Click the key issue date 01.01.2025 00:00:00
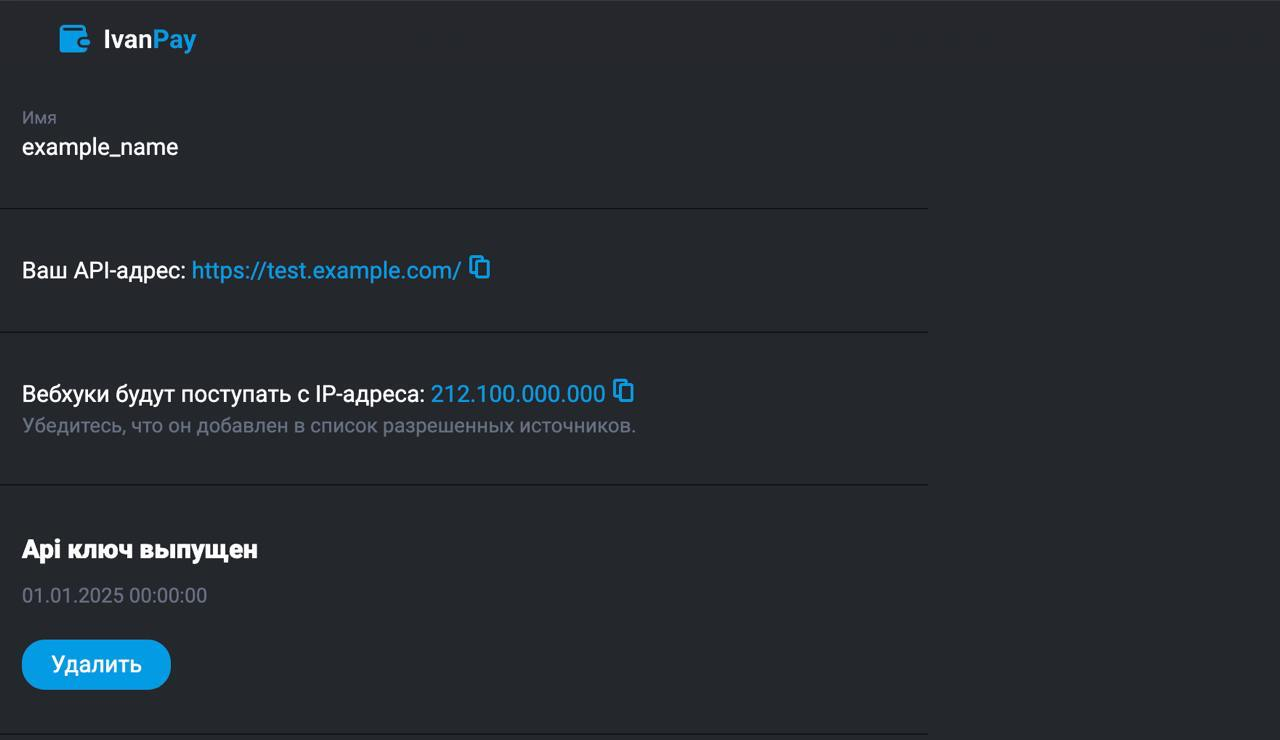The image size is (1280, 740). tap(114, 596)
